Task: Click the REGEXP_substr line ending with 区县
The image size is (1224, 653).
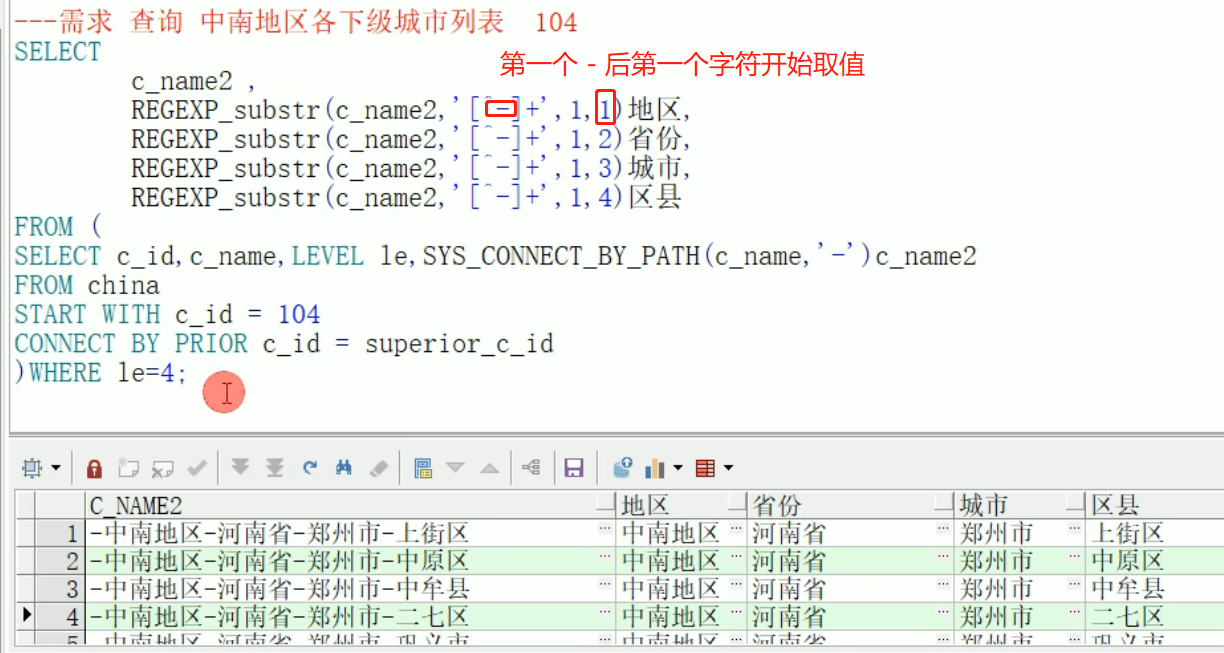Action: [407, 197]
